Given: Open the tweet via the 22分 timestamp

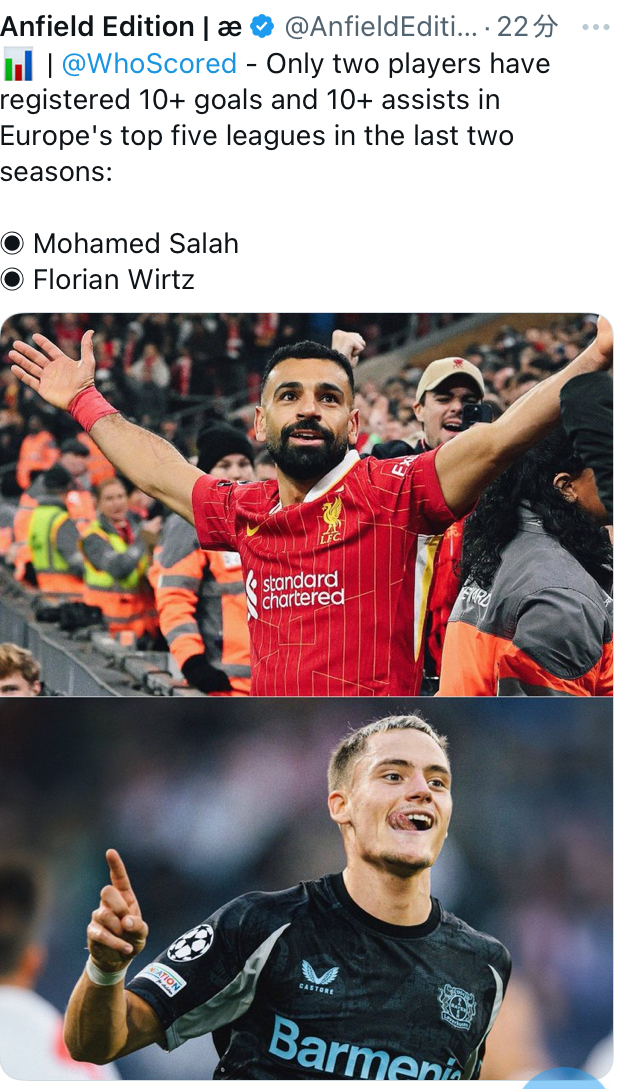Looking at the screenshot, I should coord(528,27).
